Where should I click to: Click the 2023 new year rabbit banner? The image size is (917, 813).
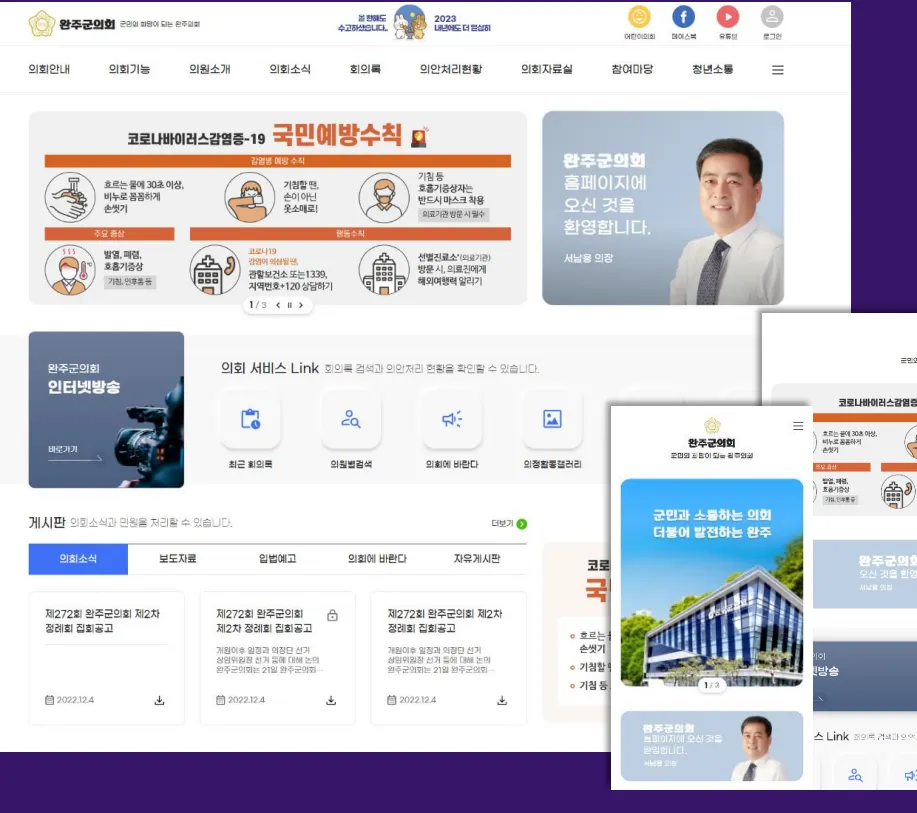(414, 22)
